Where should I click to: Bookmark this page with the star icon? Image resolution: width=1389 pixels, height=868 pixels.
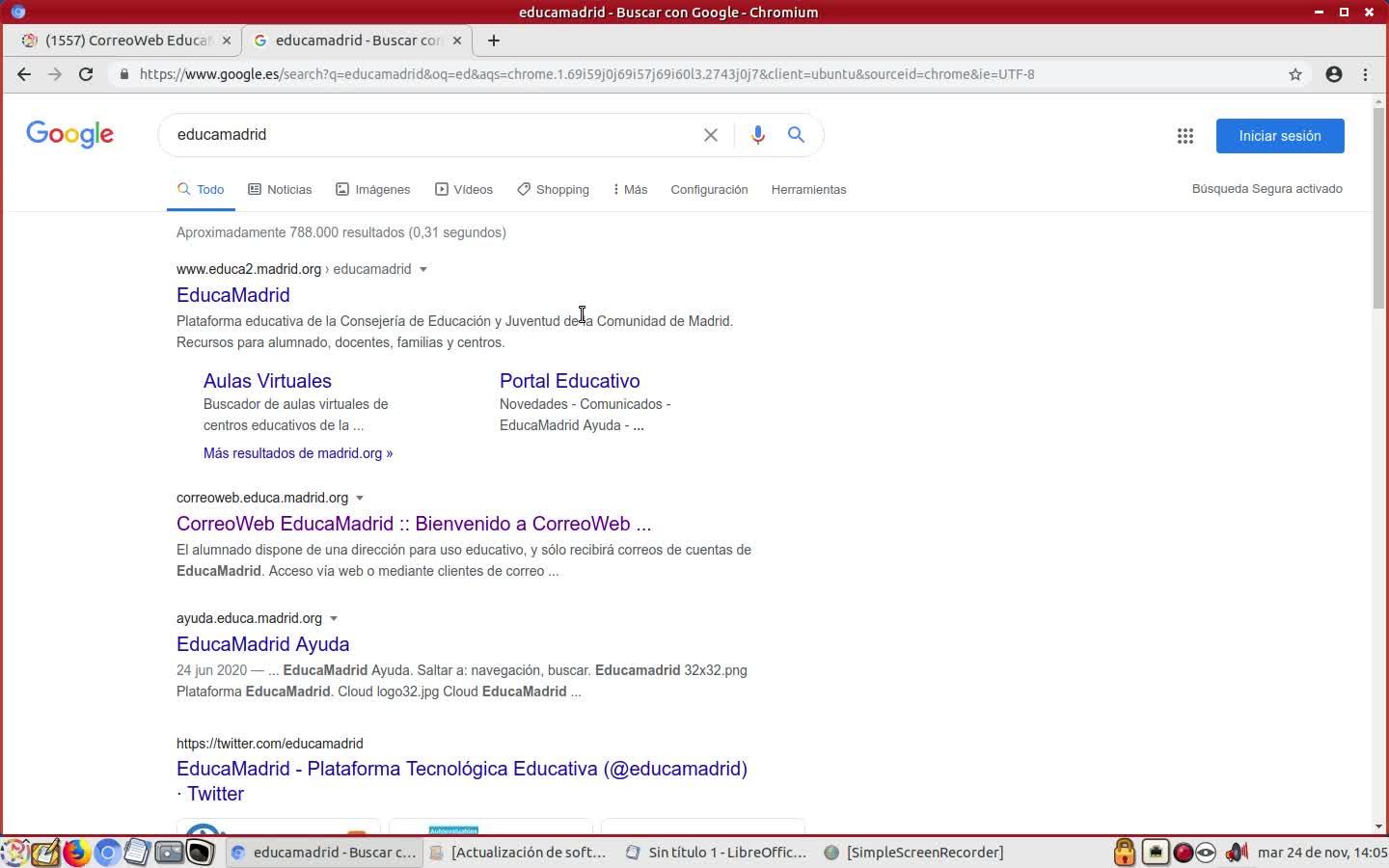[x=1295, y=74]
